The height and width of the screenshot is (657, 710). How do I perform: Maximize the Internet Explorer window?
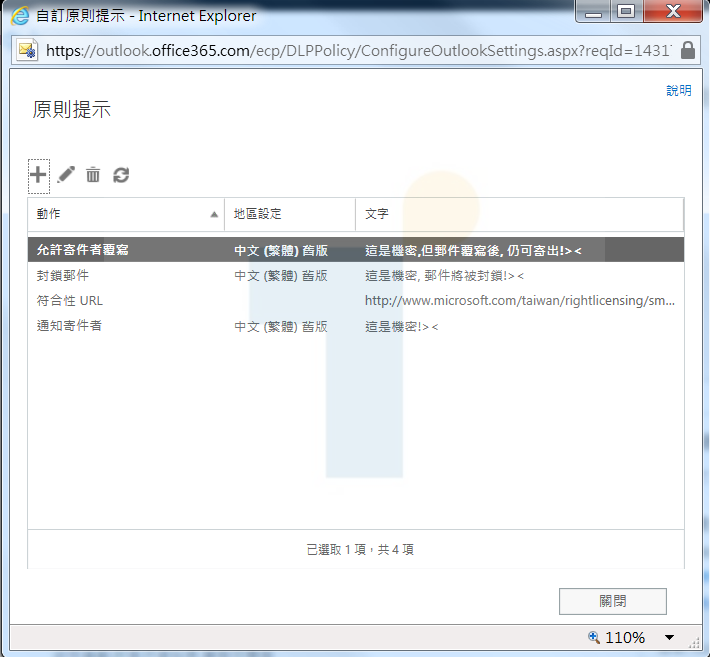coord(626,12)
